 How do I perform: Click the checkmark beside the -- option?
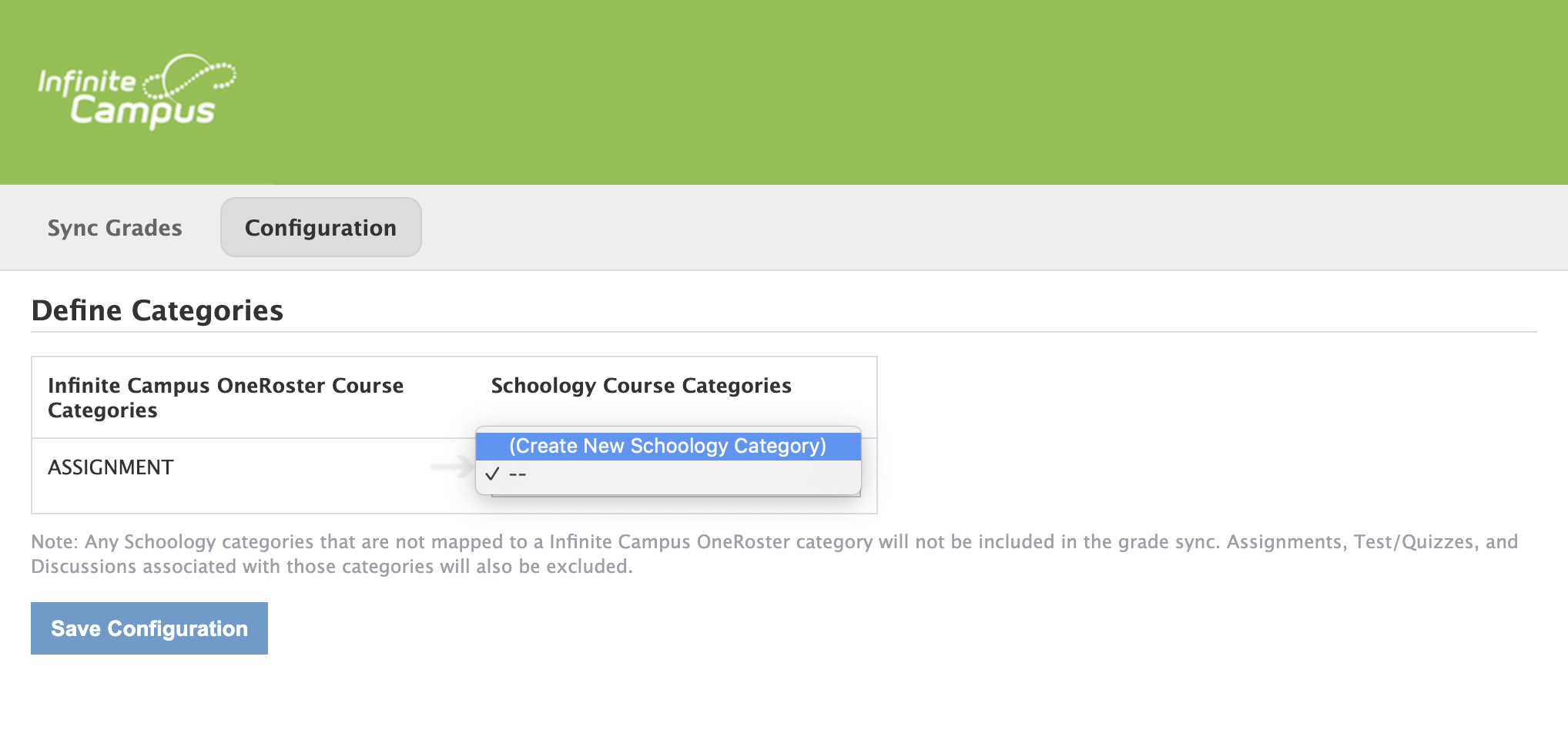(493, 474)
